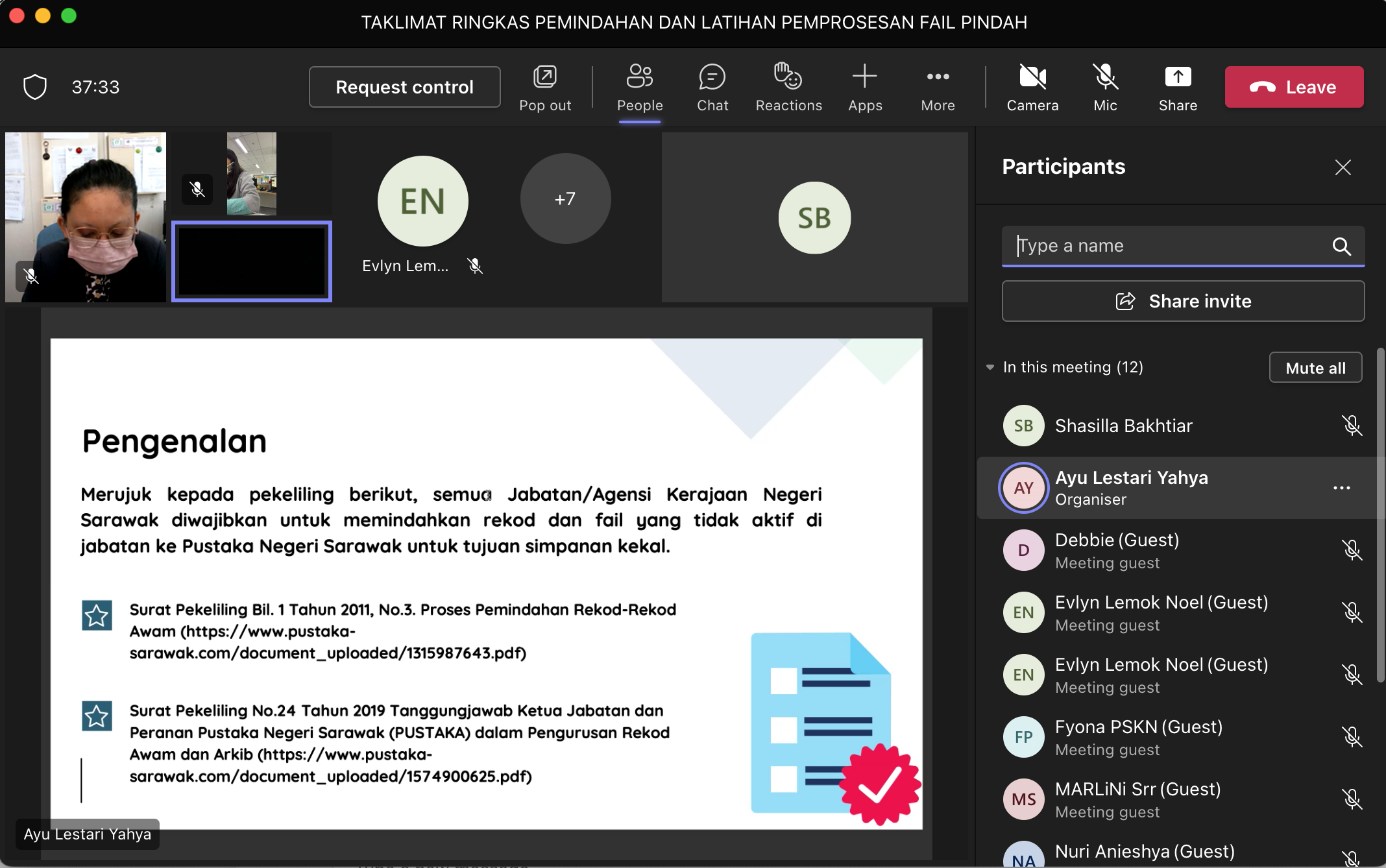Image resolution: width=1386 pixels, height=868 pixels.
Task: Open the Apps menu
Action: pyautogui.click(x=864, y=88)
